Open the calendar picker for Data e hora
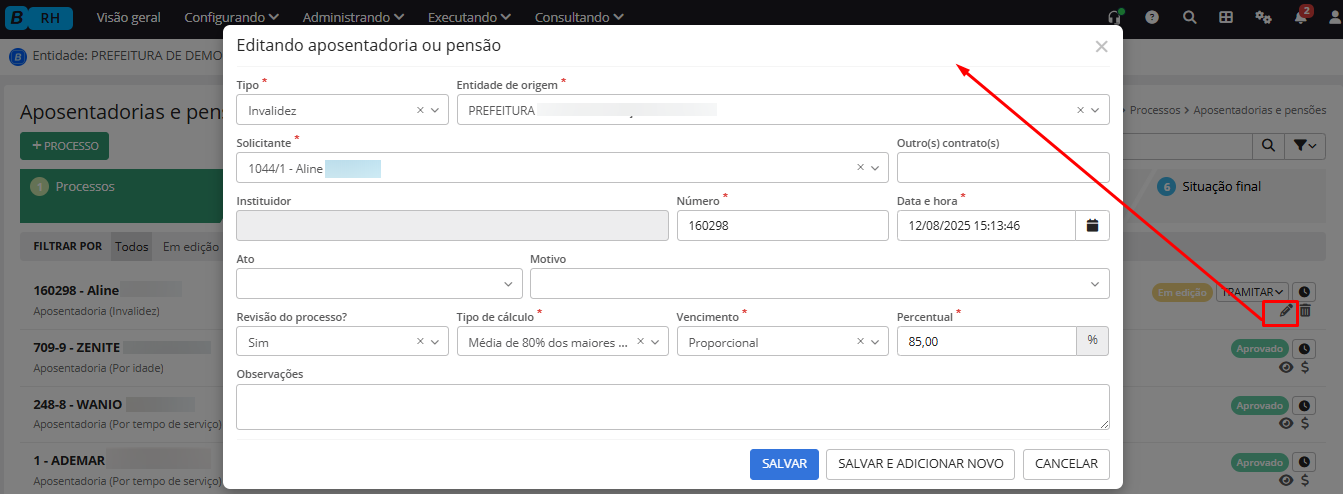The width and height of the screenshot is (1343, 494). [1092, 226]
